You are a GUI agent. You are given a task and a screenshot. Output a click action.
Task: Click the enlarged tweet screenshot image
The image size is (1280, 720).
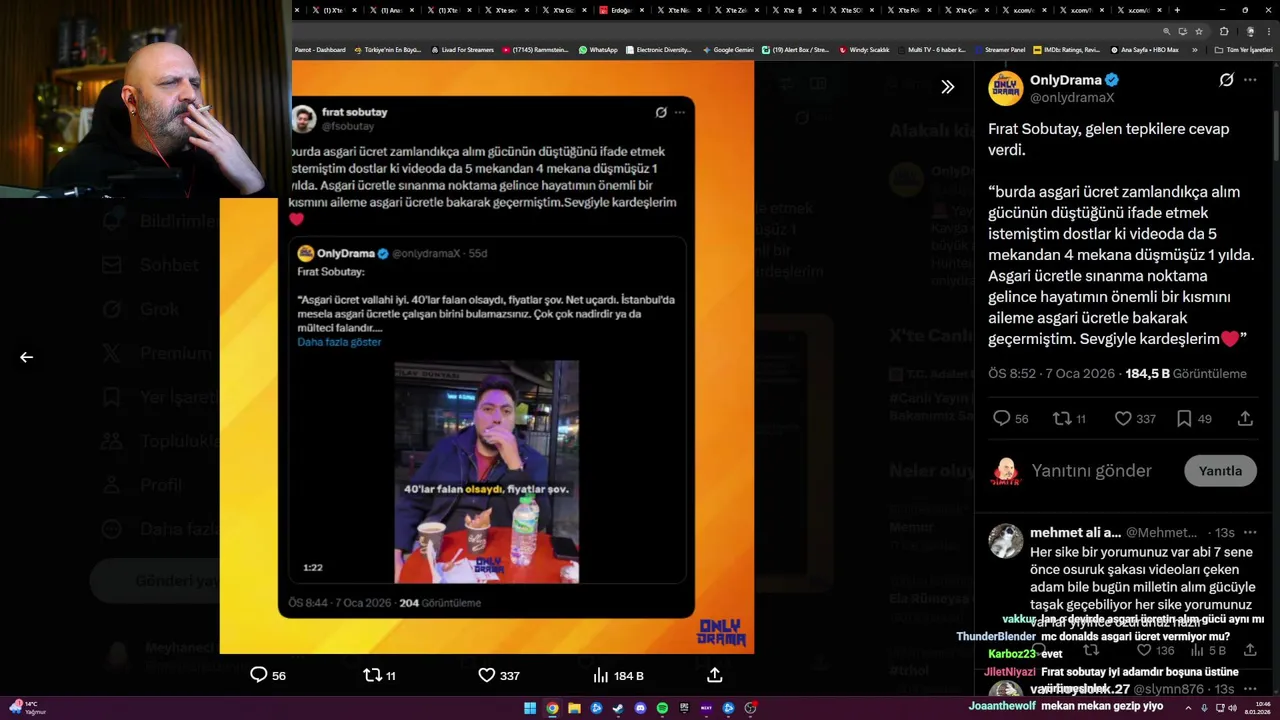(x=487, y=356)
